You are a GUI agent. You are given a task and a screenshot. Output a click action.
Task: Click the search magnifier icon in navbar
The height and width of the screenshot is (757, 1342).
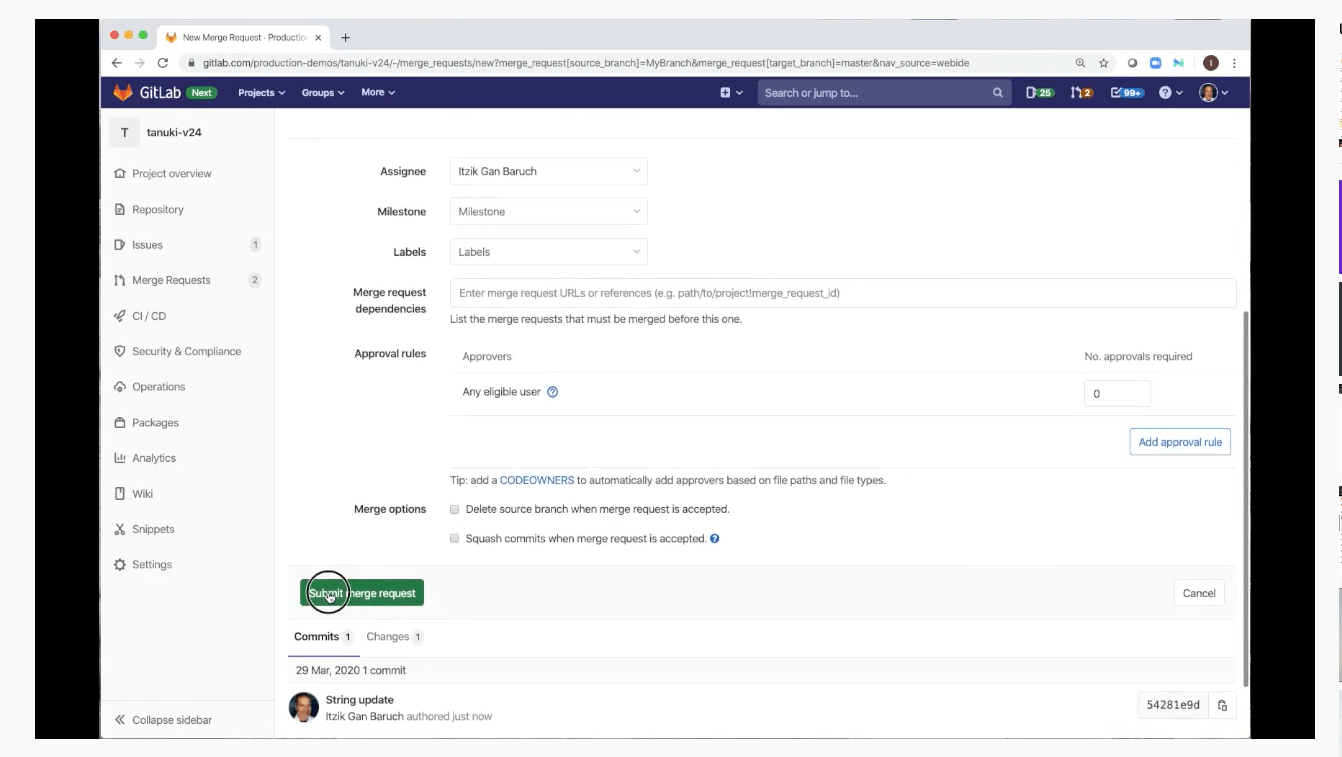(x=997, y=93)
